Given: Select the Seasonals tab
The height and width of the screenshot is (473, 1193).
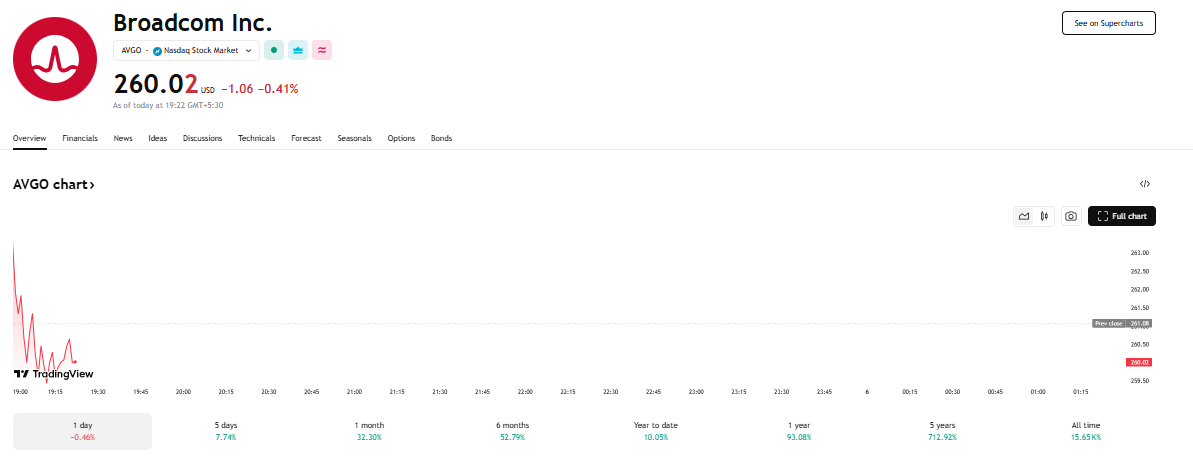Looking at the screenshot, I should point(355,138).
